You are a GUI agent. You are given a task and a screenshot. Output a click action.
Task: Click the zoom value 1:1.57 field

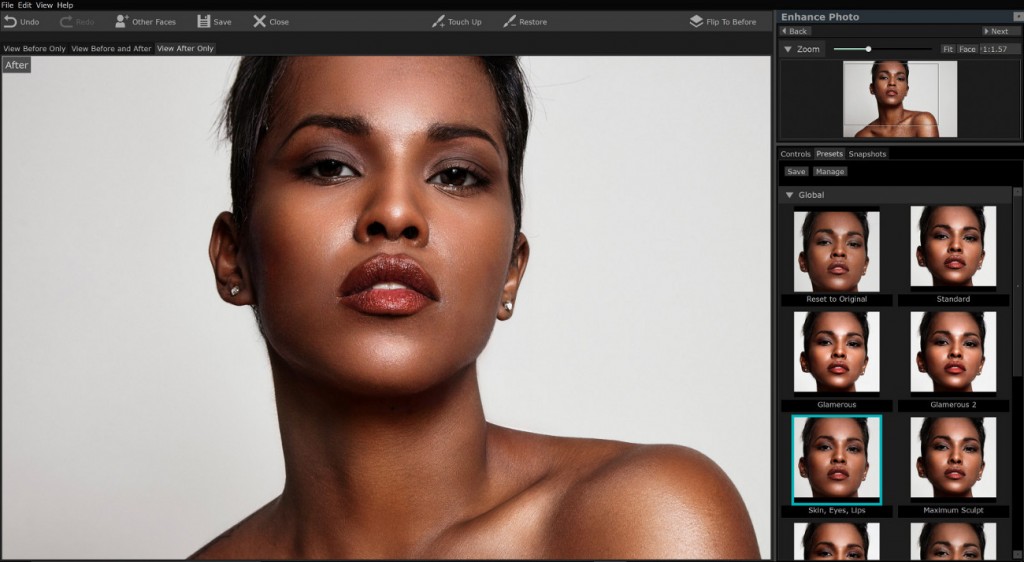pos(999,49)
